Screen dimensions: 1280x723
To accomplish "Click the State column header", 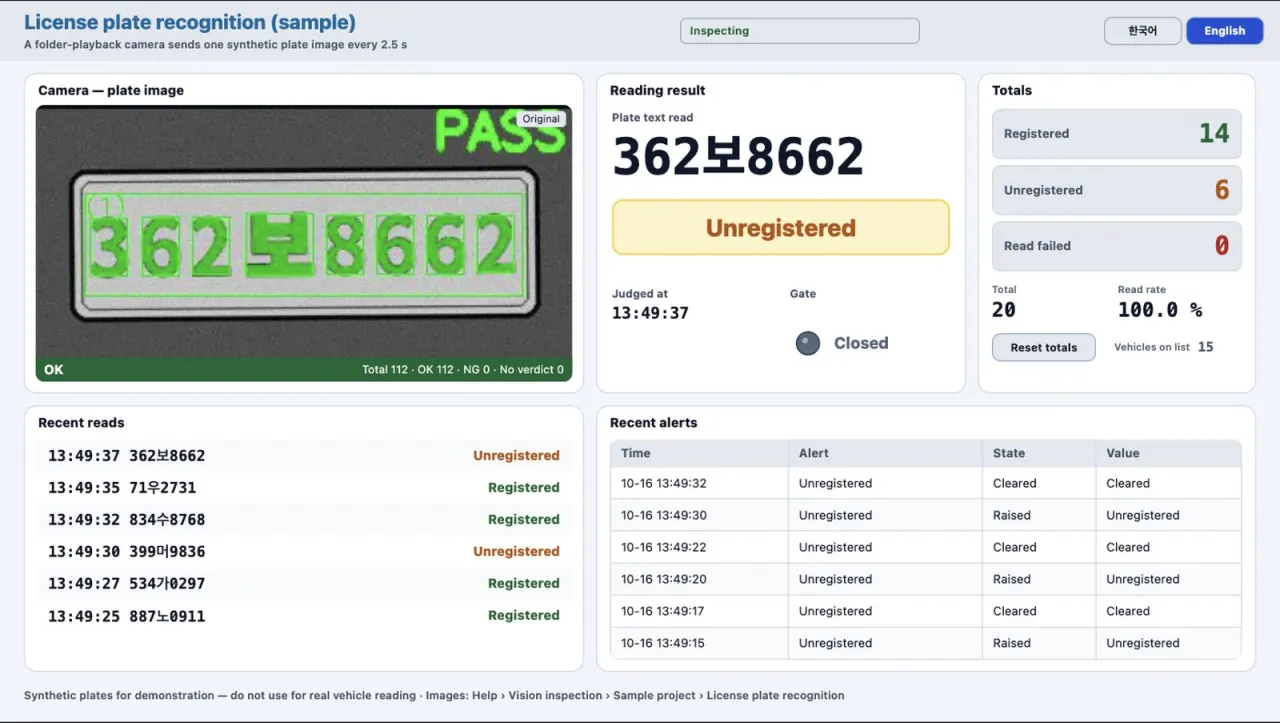I will click(x=1038, y=453).
